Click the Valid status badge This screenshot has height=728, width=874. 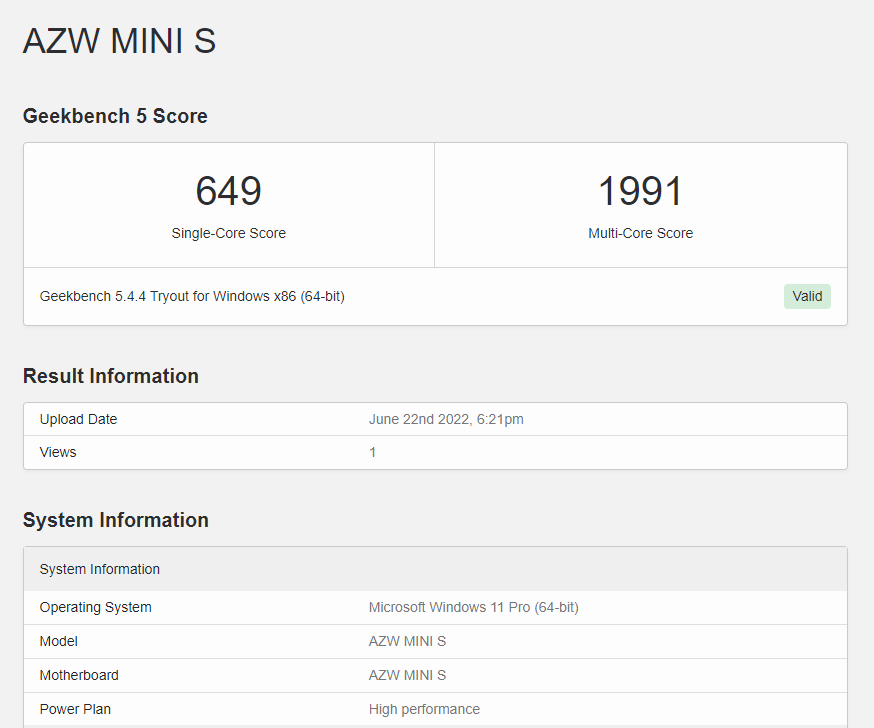(x=807, y=296)
